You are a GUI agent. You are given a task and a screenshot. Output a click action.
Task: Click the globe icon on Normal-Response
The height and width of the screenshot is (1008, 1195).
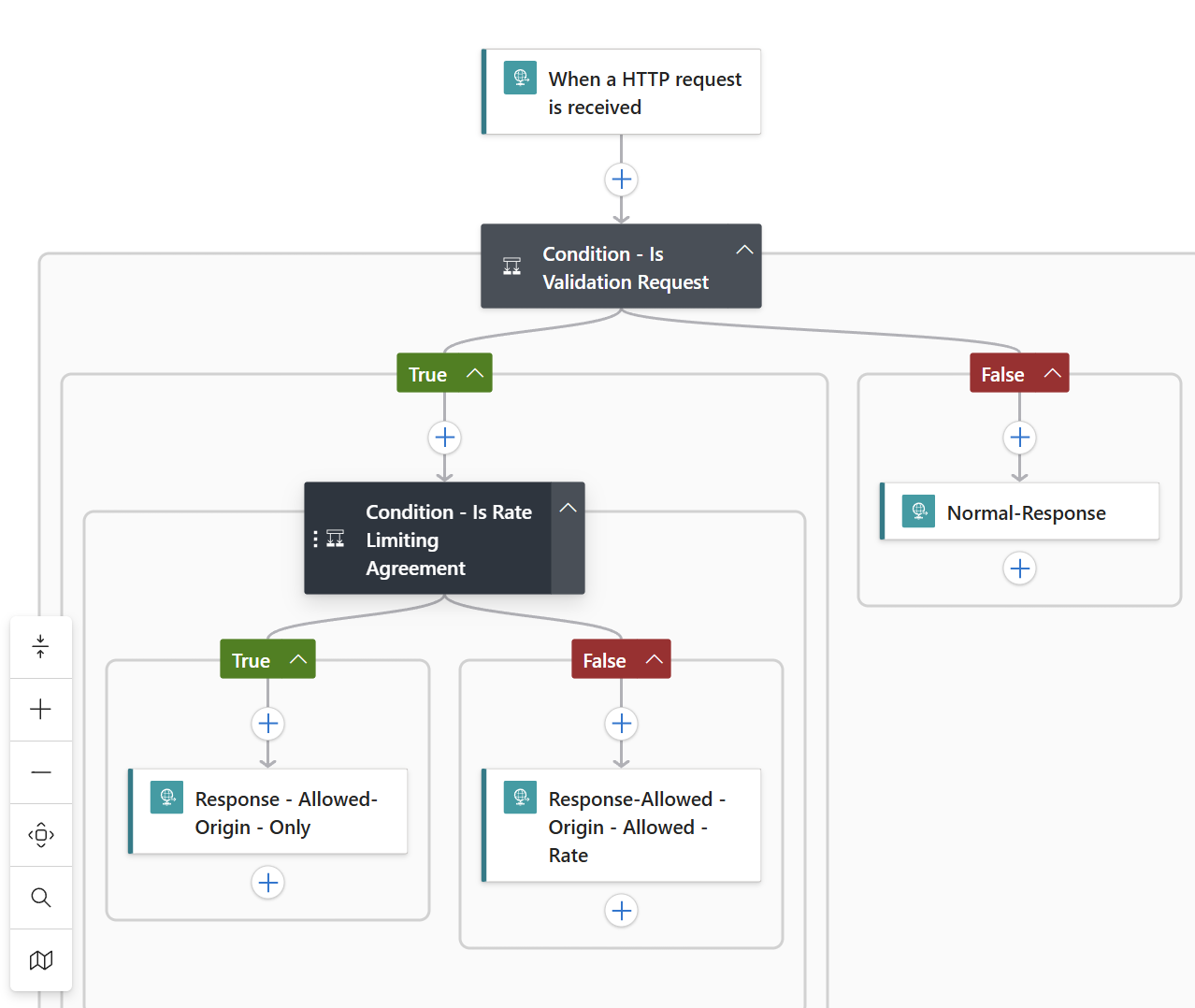pos(918,511)
